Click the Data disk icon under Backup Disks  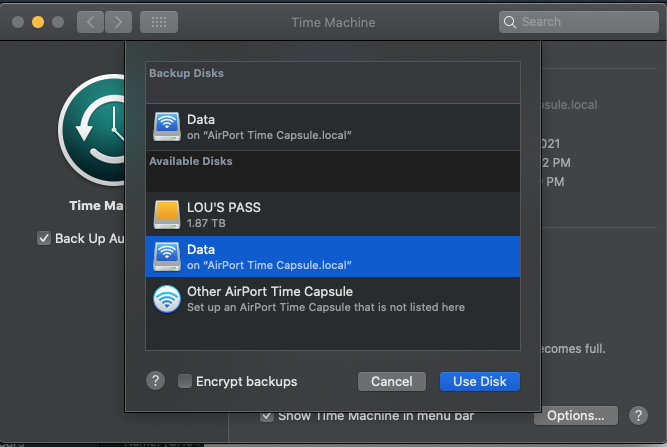(x=166, y=126)
